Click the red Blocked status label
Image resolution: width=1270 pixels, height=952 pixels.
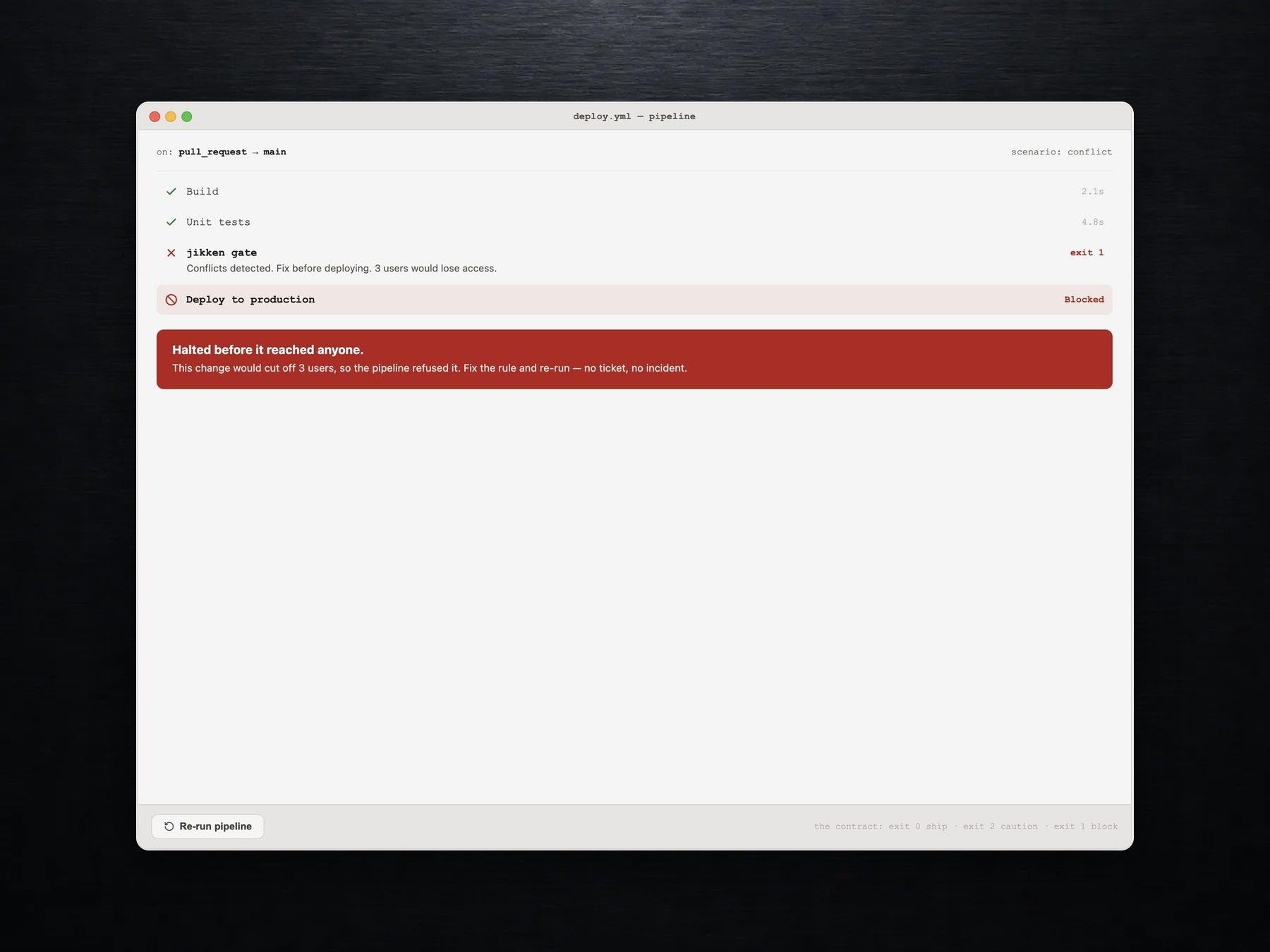click(x=1084, y=300)
